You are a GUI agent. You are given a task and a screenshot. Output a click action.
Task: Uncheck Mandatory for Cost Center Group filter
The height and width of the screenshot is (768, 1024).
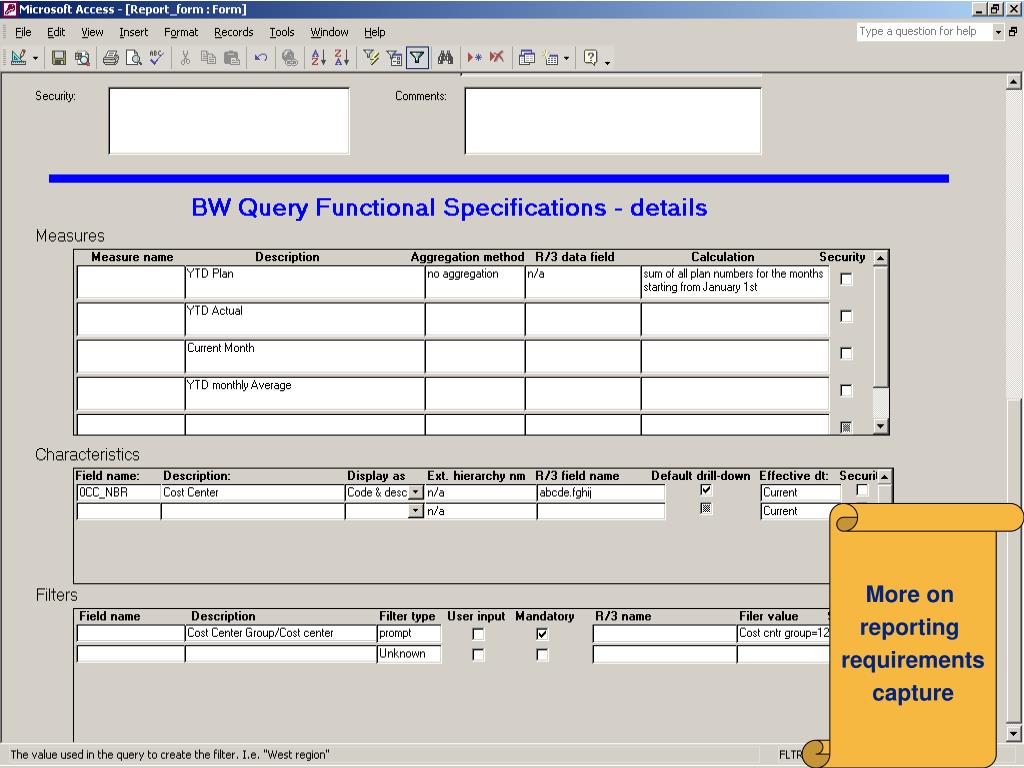pos(542,634)
